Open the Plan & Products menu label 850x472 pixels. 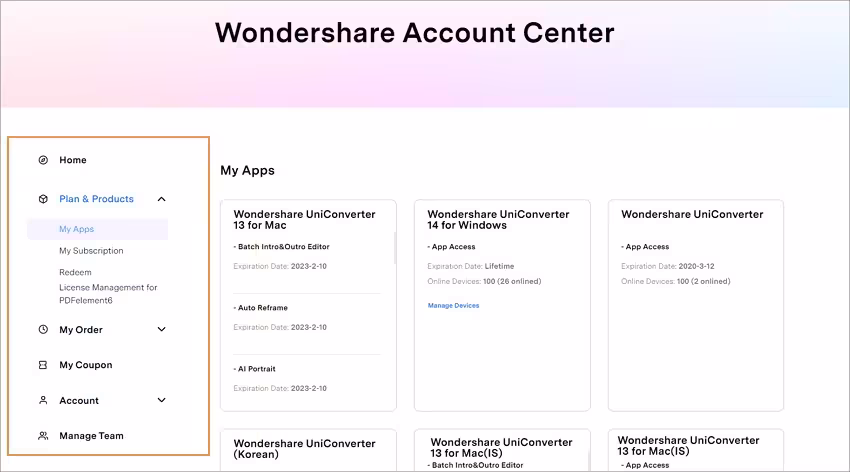point(96,199)
